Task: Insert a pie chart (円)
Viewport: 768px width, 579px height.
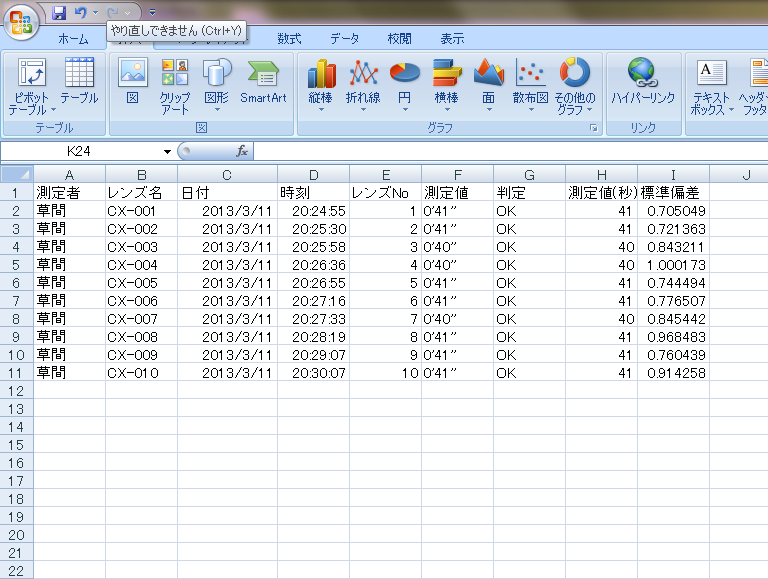Action: click(x=405, y=85)
